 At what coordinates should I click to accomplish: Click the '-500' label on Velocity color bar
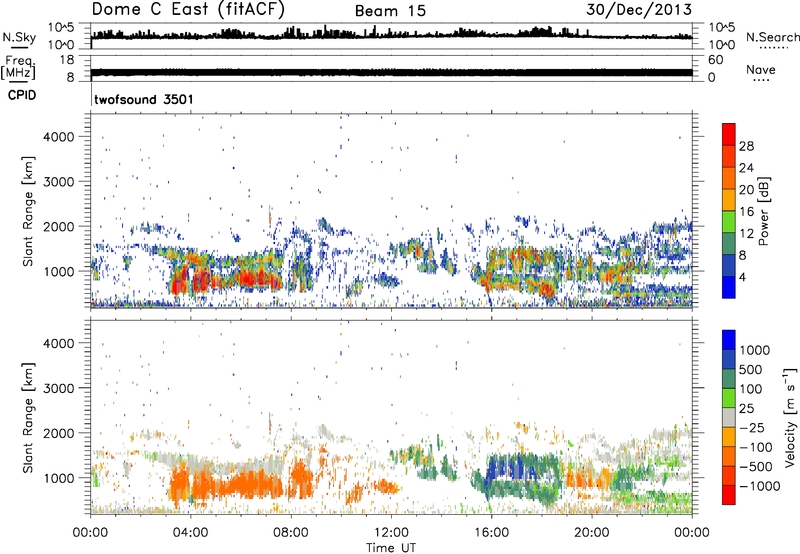756,466
